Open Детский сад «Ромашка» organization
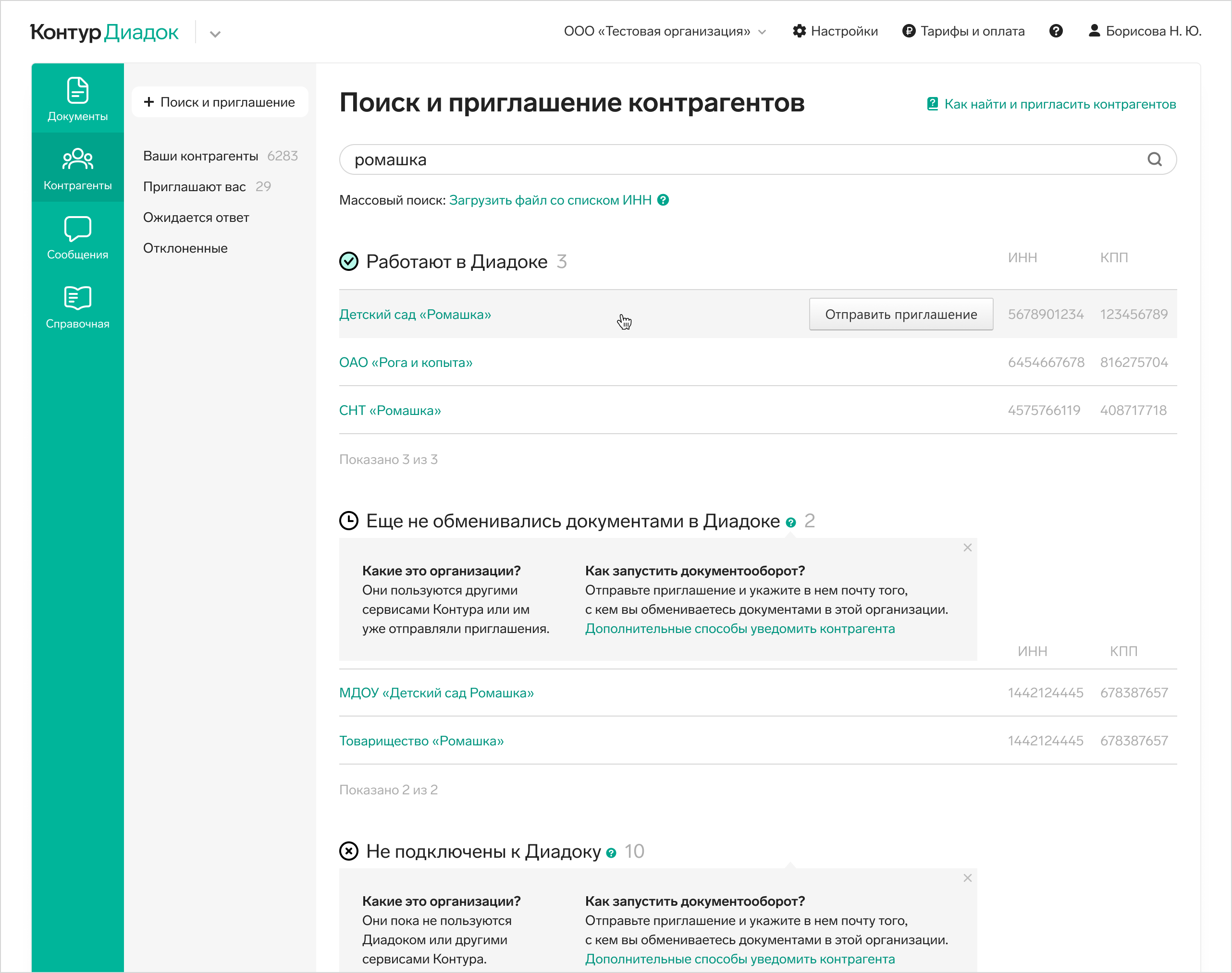The height and width of the screenshot is (973, 1232). click(415, 315)
